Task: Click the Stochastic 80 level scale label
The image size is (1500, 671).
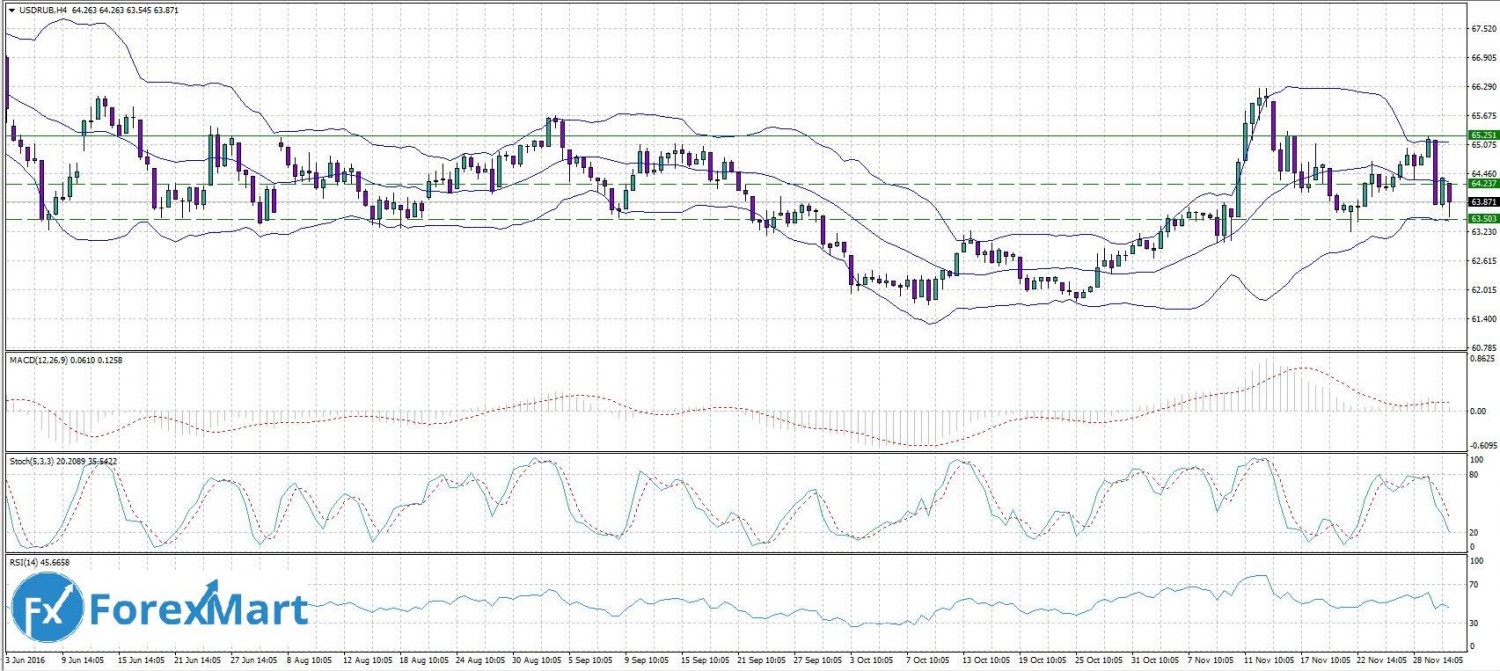Action: (x=1474, y=474)
